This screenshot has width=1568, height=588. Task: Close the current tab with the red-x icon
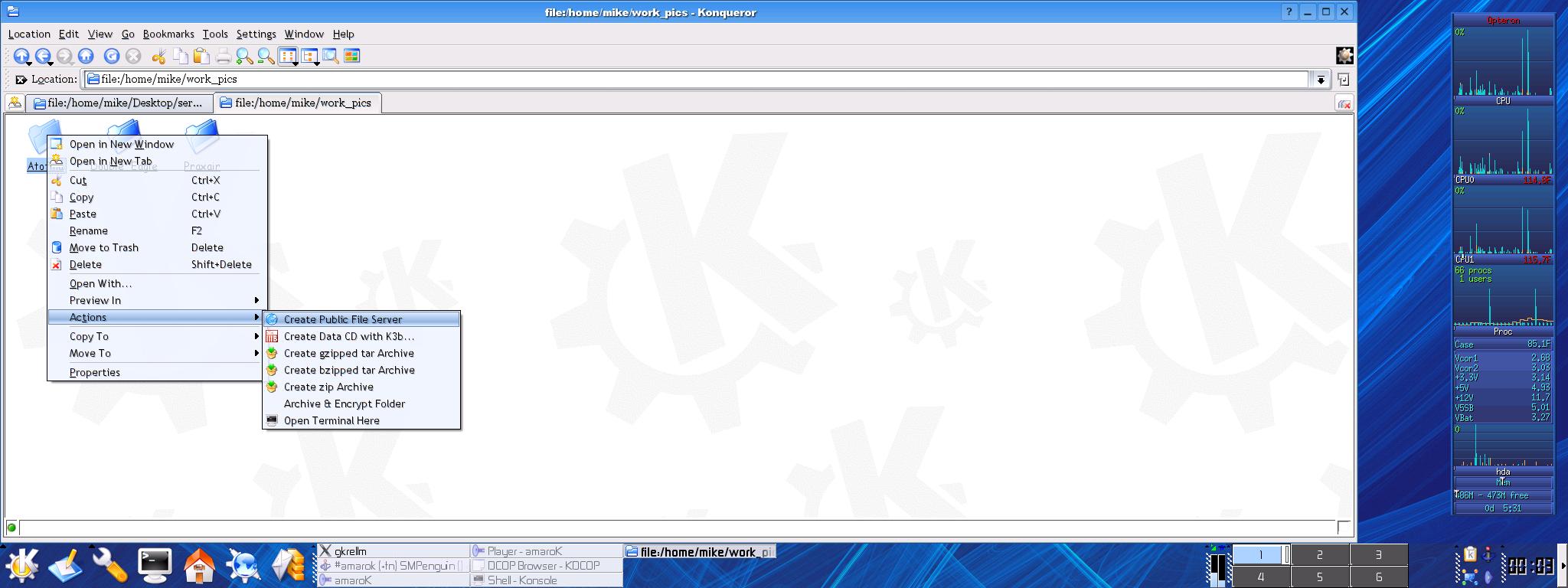pos(1344,103)
